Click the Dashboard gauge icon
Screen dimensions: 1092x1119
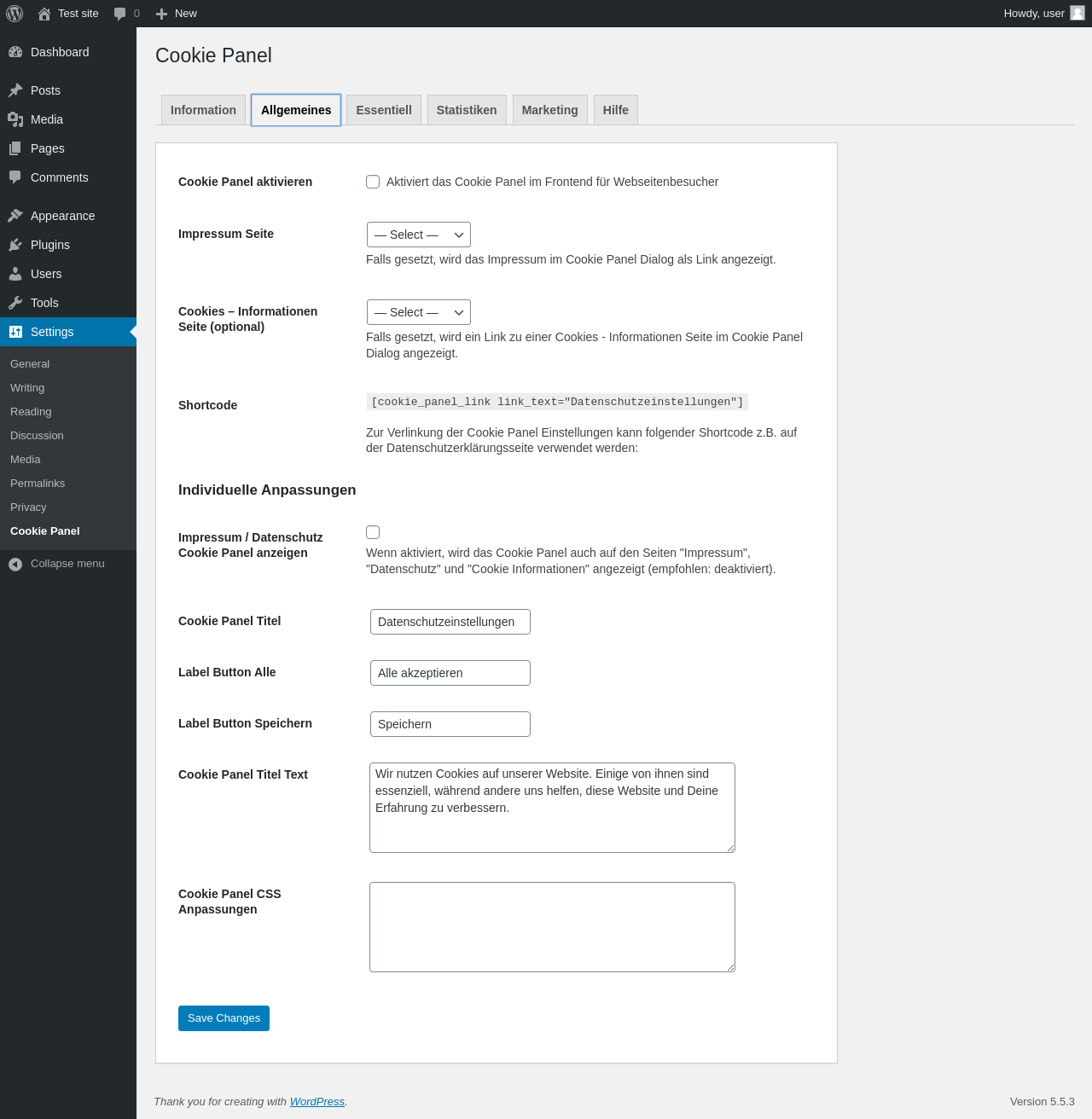coord(15,52)
